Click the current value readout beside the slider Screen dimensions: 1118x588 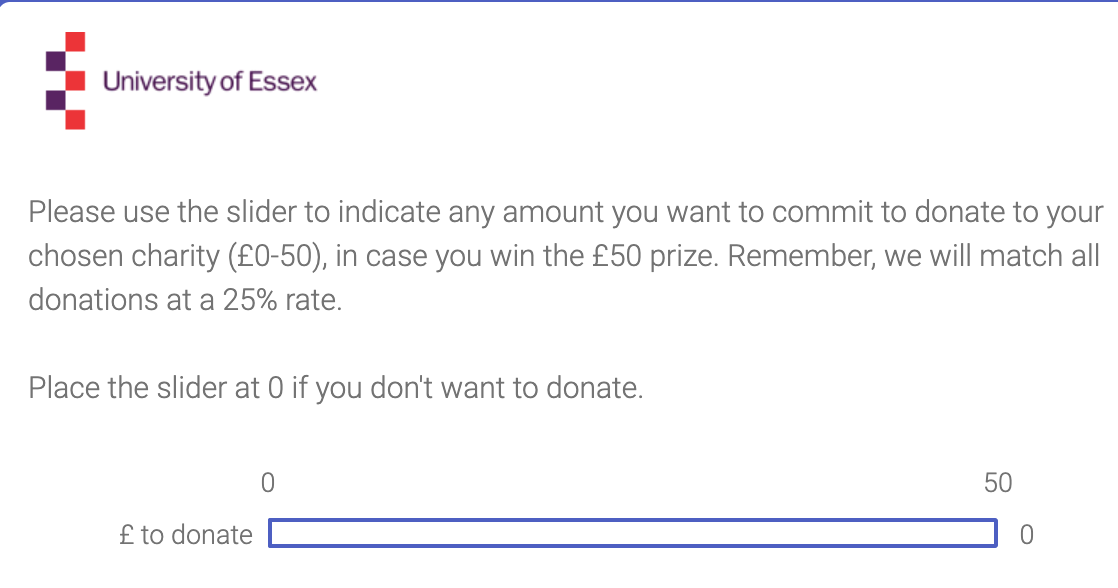(x=1026, y=535)
